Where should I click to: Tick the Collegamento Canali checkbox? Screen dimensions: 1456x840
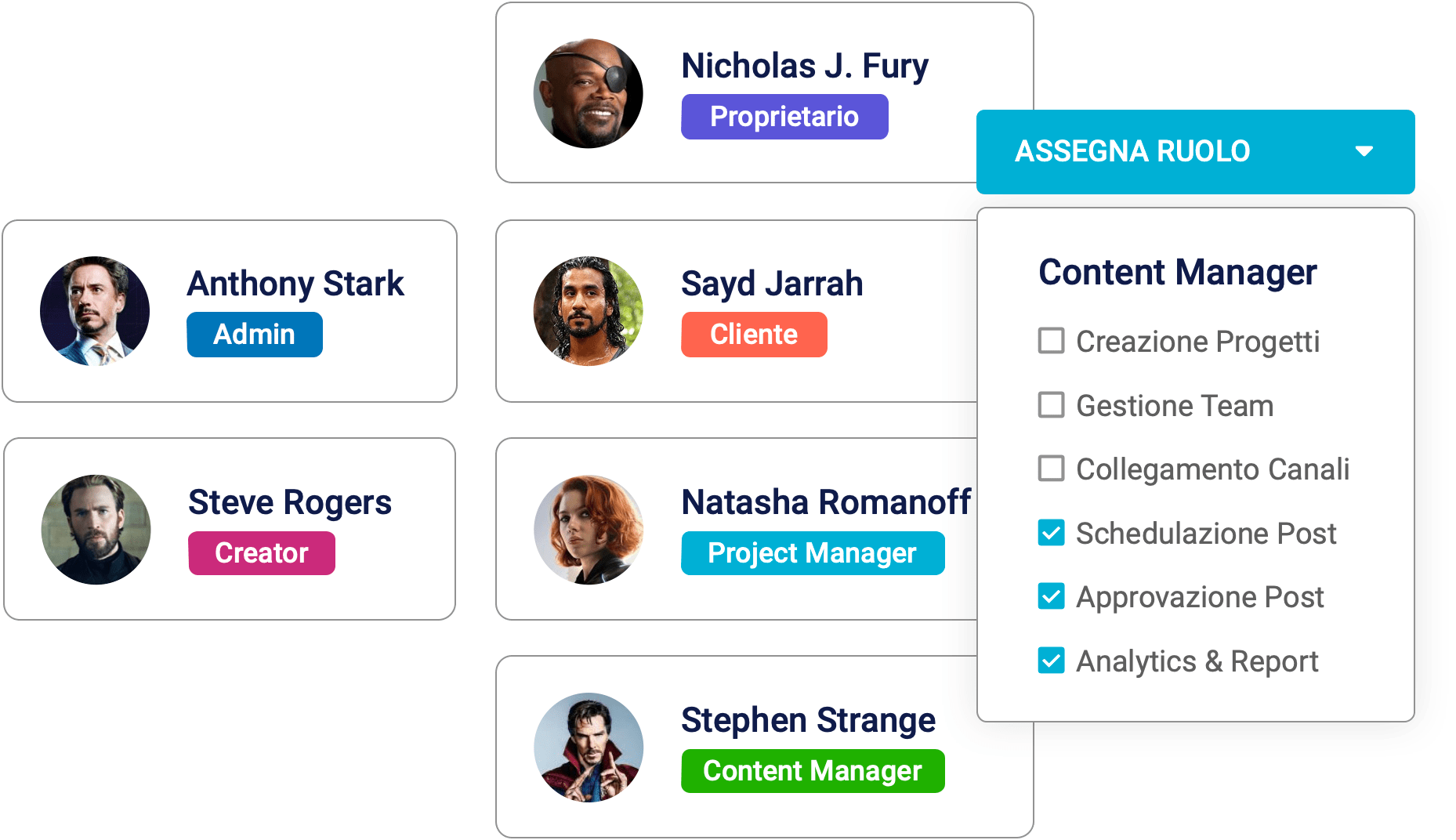pyautogui.click(x=1051, y=469)
